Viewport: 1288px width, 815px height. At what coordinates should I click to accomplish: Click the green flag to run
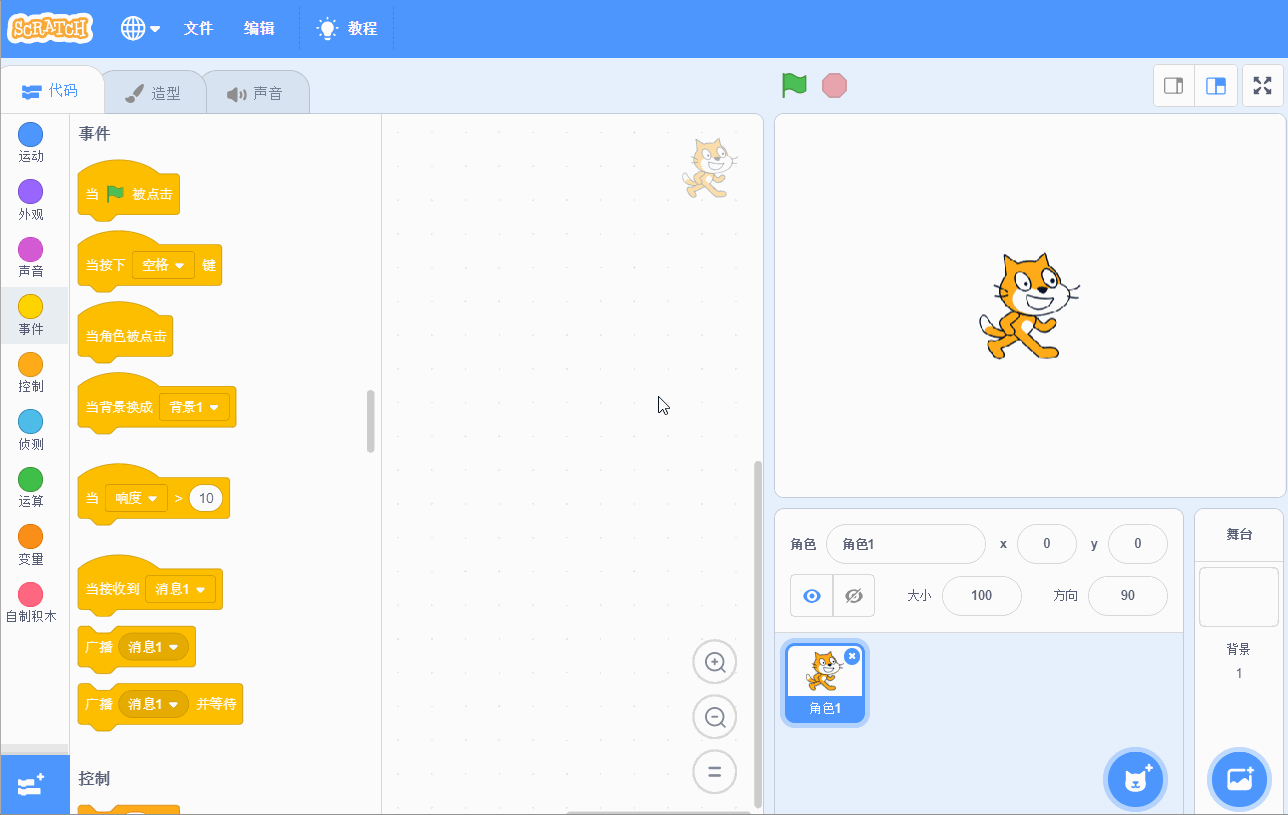point(794,85)
